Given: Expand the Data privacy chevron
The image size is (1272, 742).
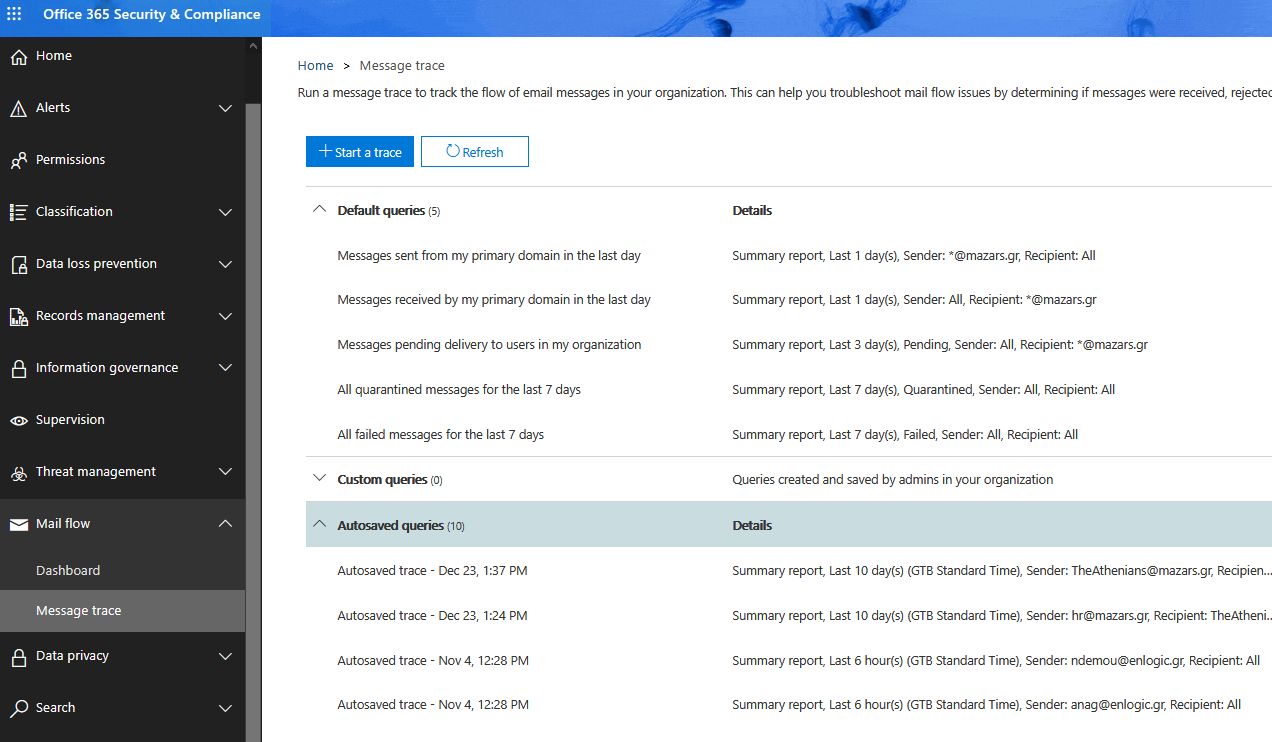Looking at the screenshot, I should pos(225,656).
